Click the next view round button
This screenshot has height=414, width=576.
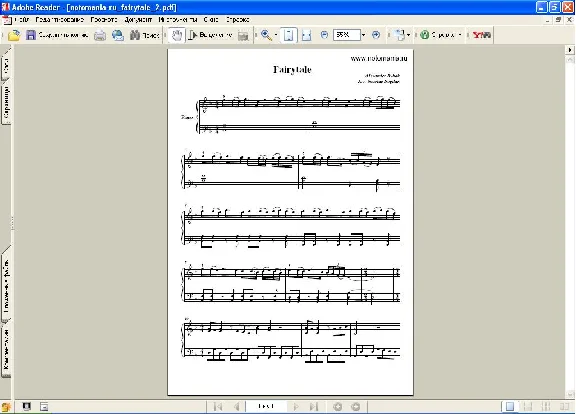point(356,406)
